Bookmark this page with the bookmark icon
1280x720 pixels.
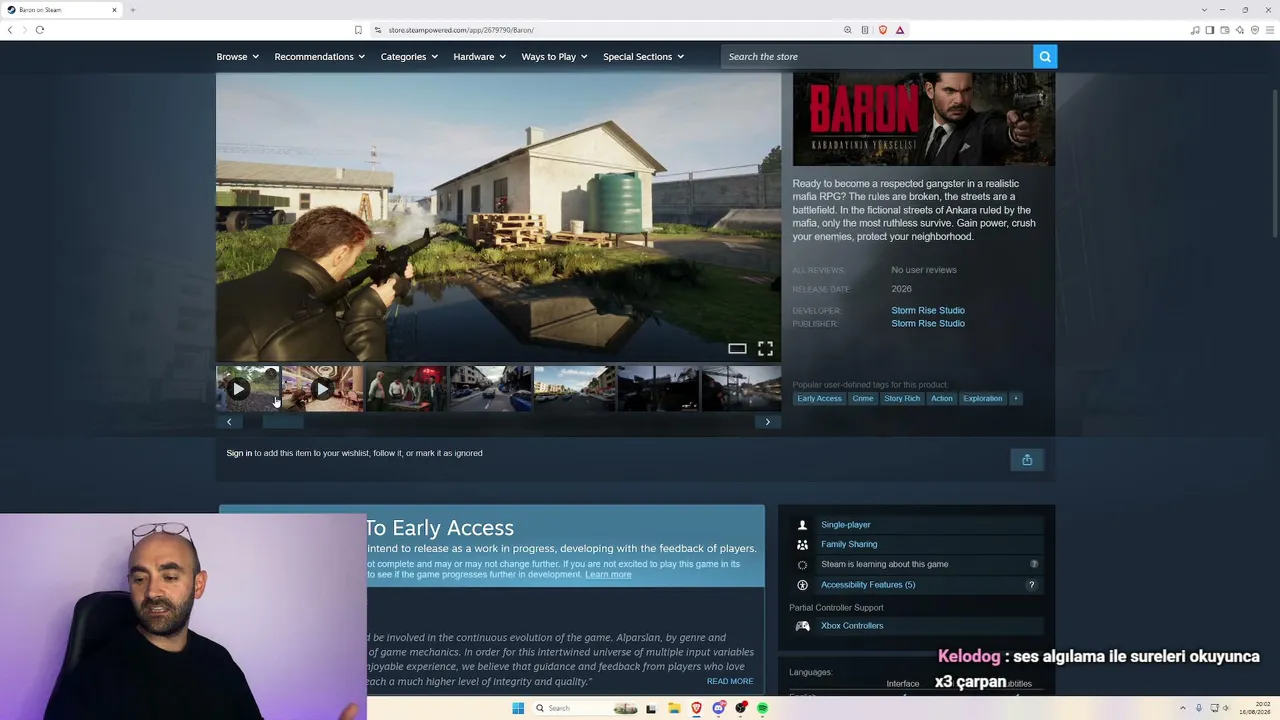click(x=358, y=30)
